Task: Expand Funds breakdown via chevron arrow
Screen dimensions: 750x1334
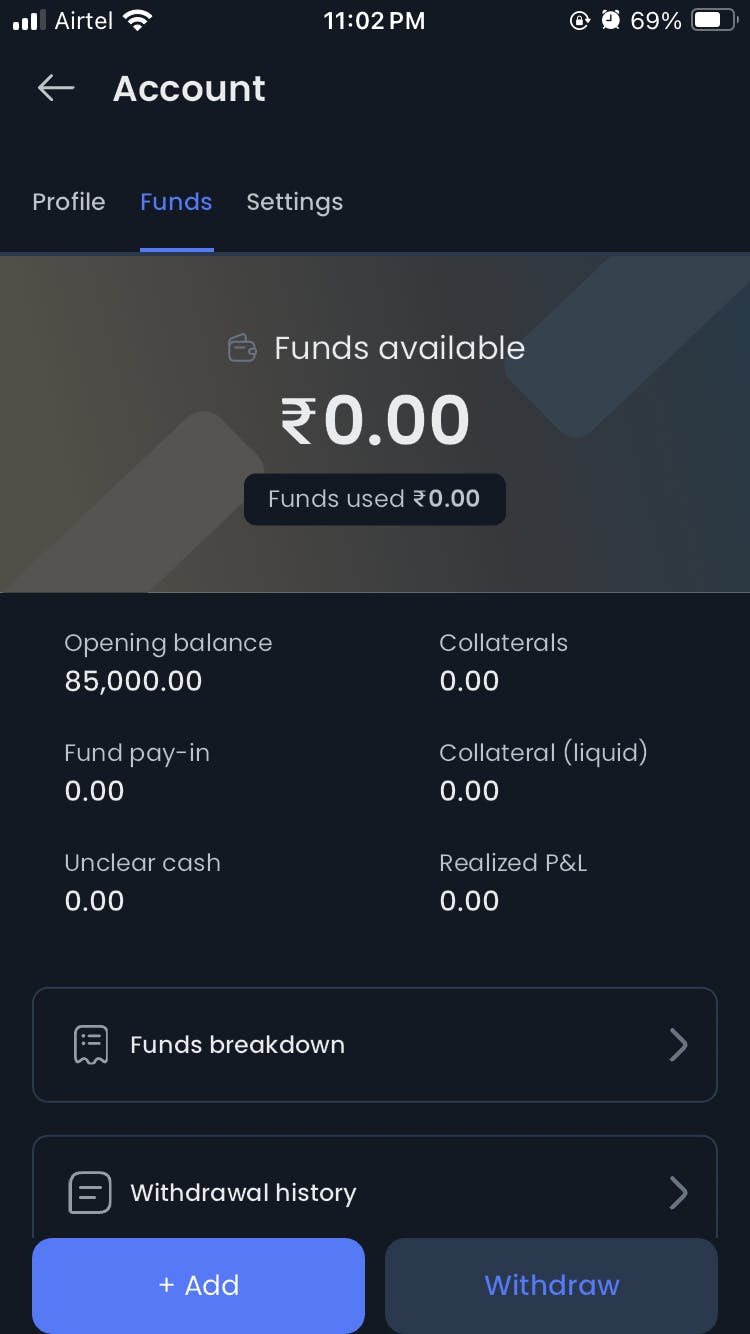Action: pyautogui.click(x=678, y=1045)
